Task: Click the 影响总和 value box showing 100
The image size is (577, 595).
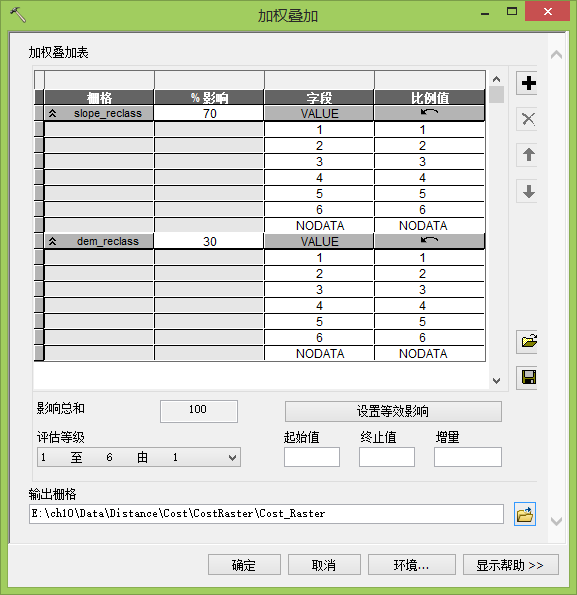Action: pos(199,411)
